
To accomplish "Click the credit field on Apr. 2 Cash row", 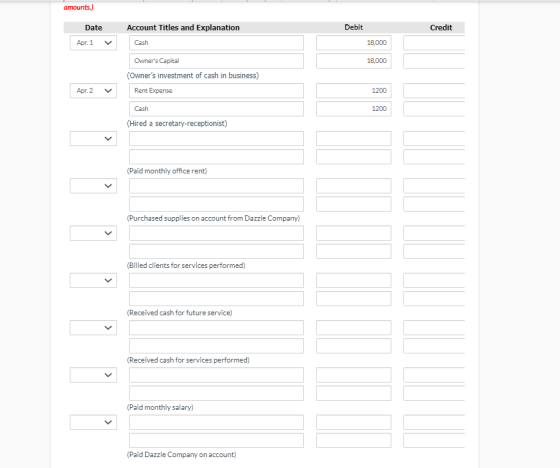I will click(x=434, y=109).
